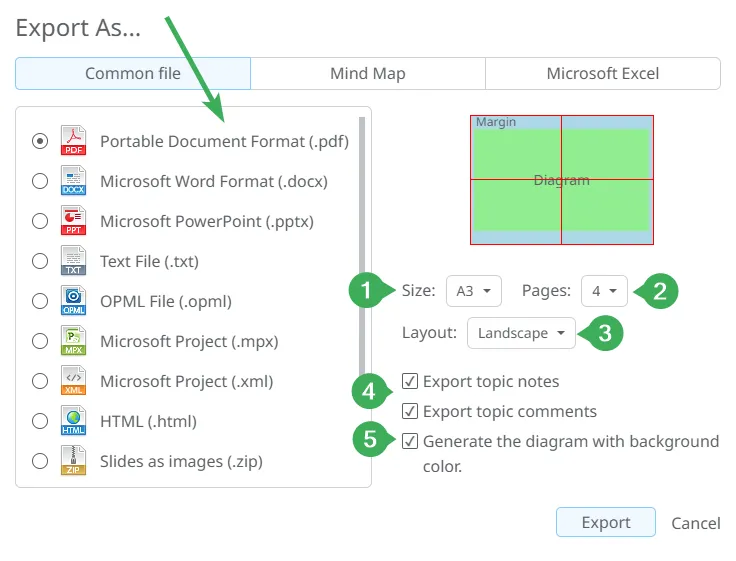Click the XML file icon
This screenshot has width=736, height=561.
tap(73, 381)
